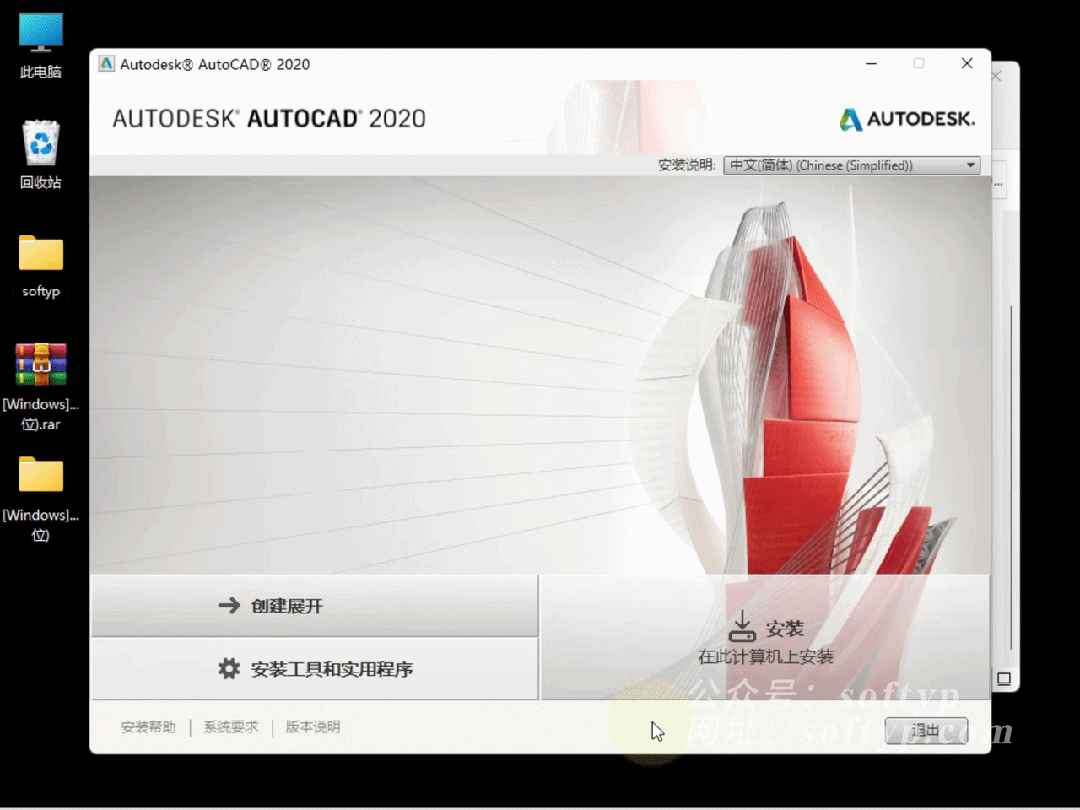Click the 退出 button
The image size is (1080, 810).
click(926, 730)
